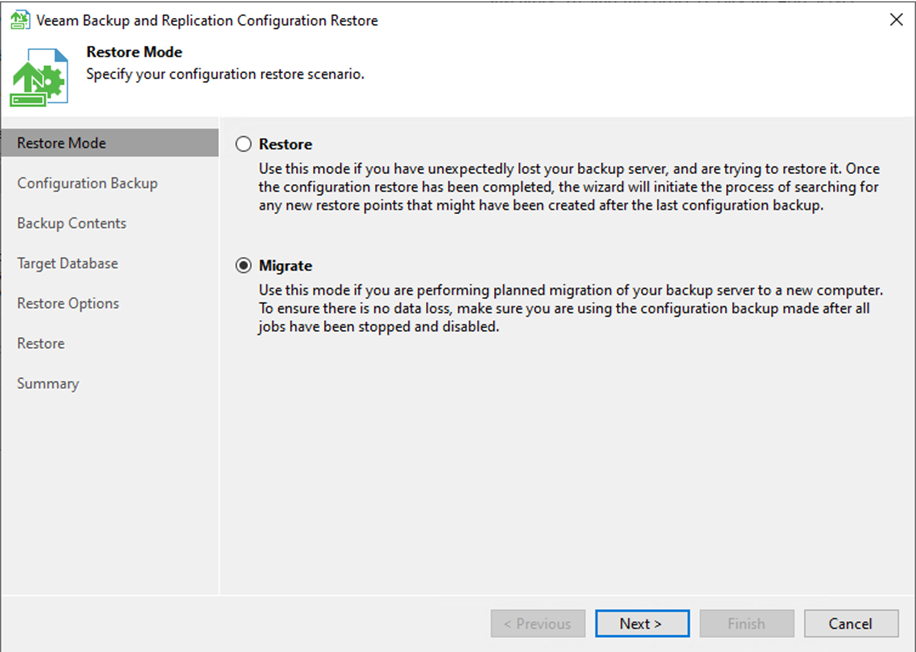The height and width of the screenshot is (652, 916).
Task: Select the Migrate radio button
Action: [244, 266]
